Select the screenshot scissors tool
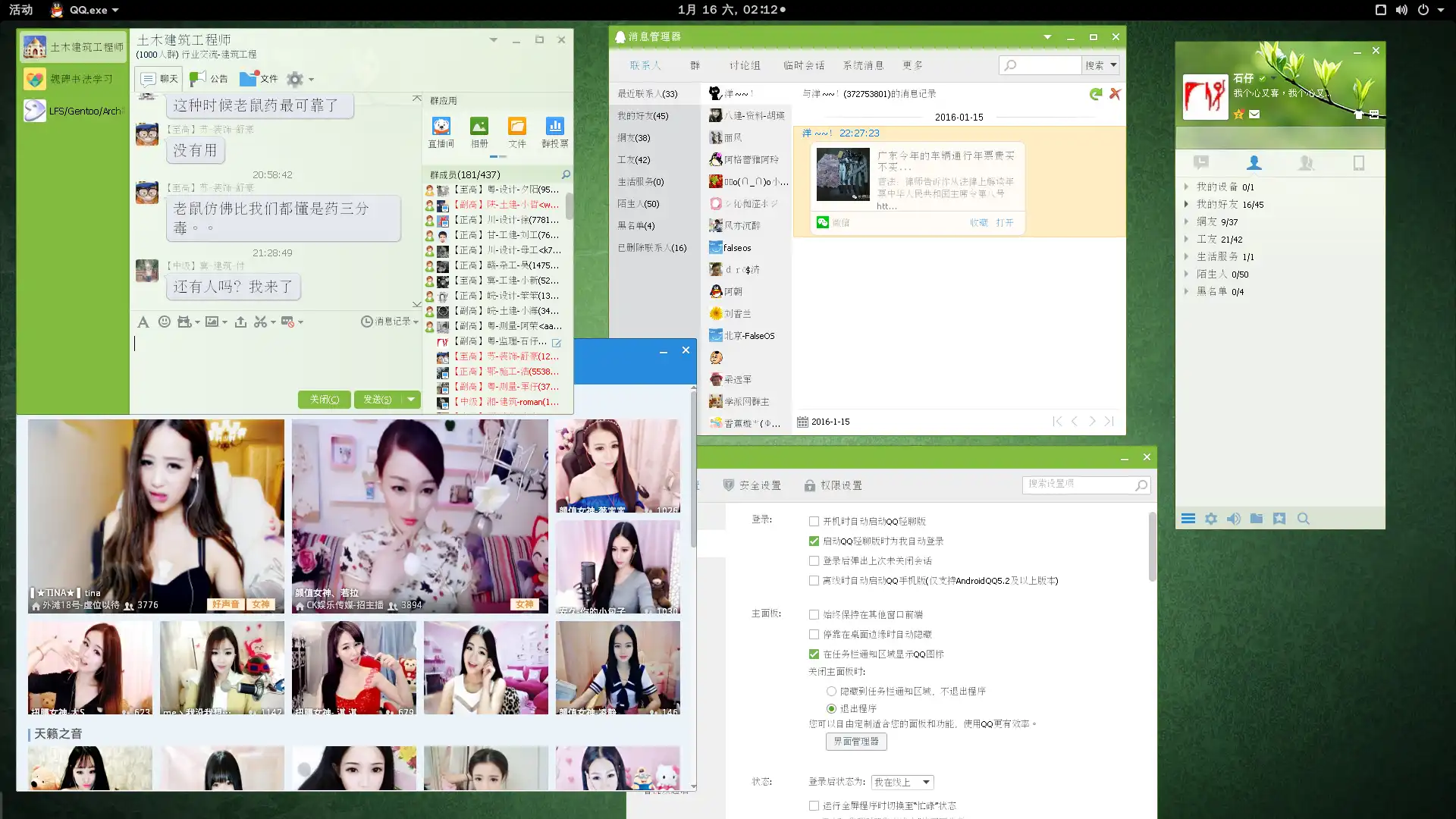Image resolution: width=1456 pixels, height=819 pixels. tap(260, 322)
